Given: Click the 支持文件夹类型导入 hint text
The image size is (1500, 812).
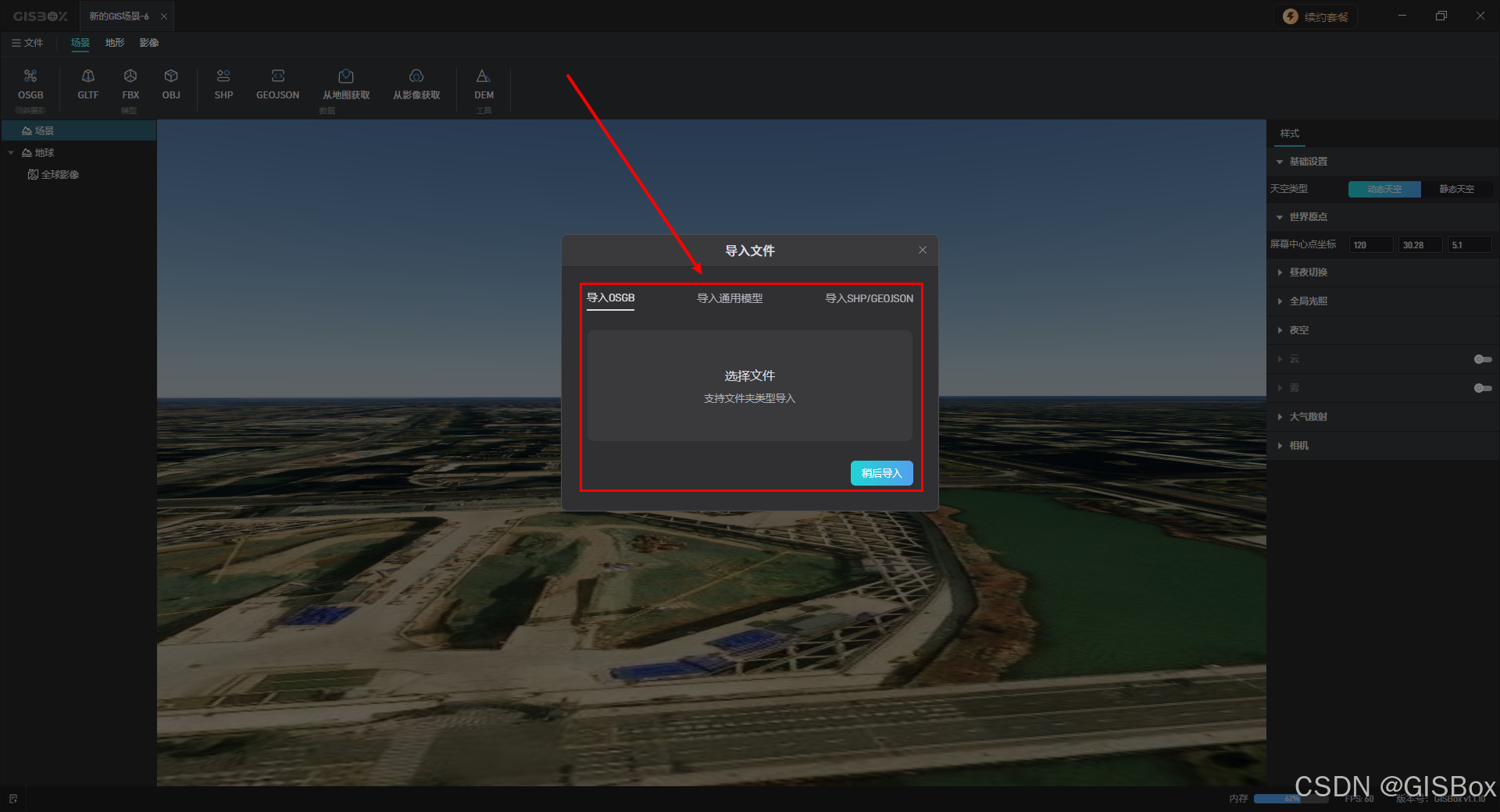Looking at the screenshot, I should pyautogui.click(x=749, y=398).
